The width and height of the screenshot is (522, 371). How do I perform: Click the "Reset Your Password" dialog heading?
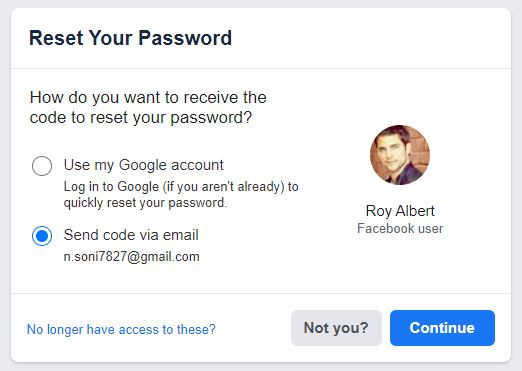coord(130,38)
